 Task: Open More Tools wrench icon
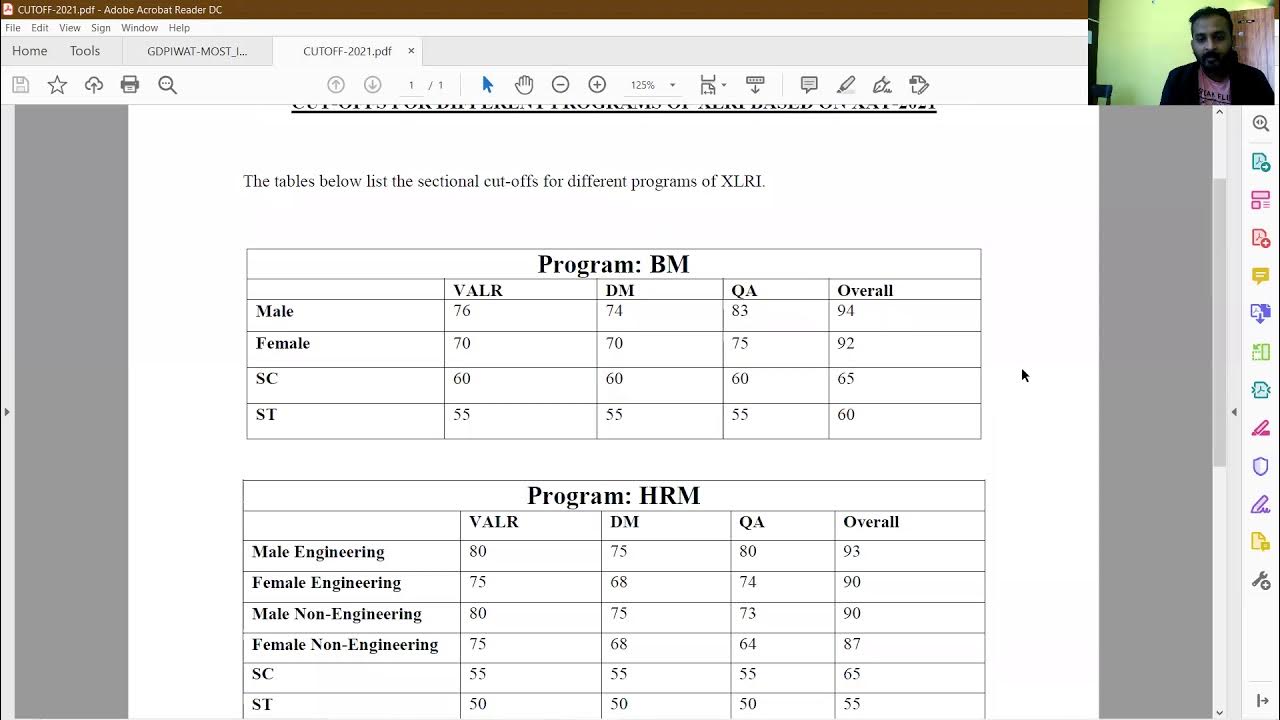tap(1261, 581)
